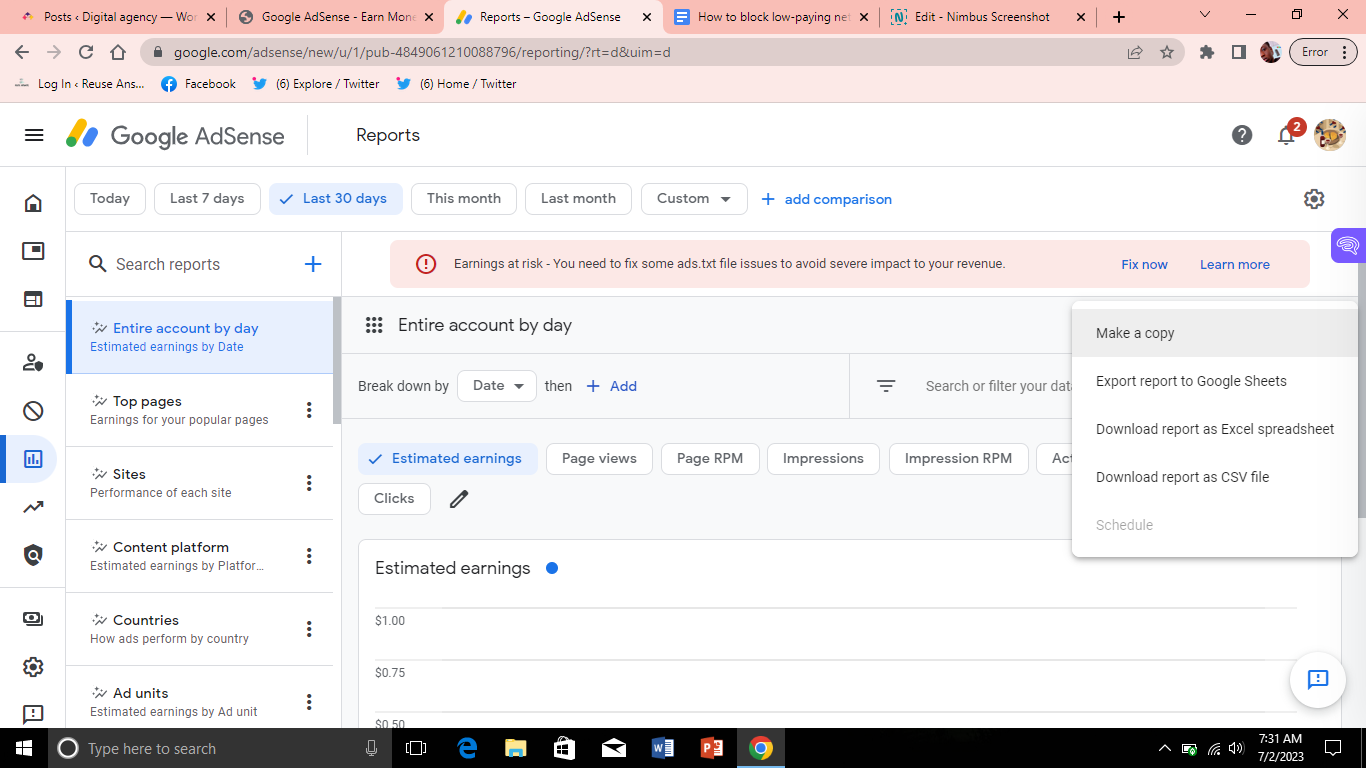Viewport: 1366px width, 768px height.
Task: Open the Optimization trend sidebar icon
Action: 33,507
